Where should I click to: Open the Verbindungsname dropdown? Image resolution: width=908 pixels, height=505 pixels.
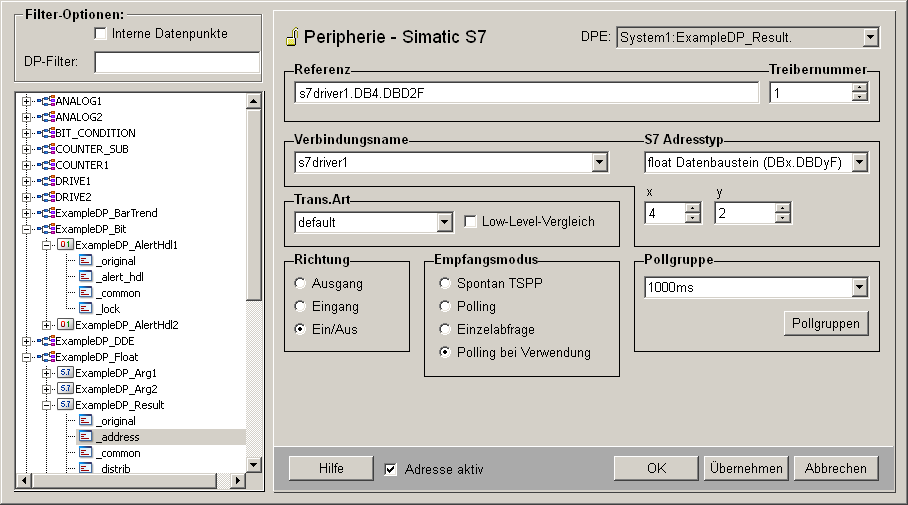click(599, 162)
